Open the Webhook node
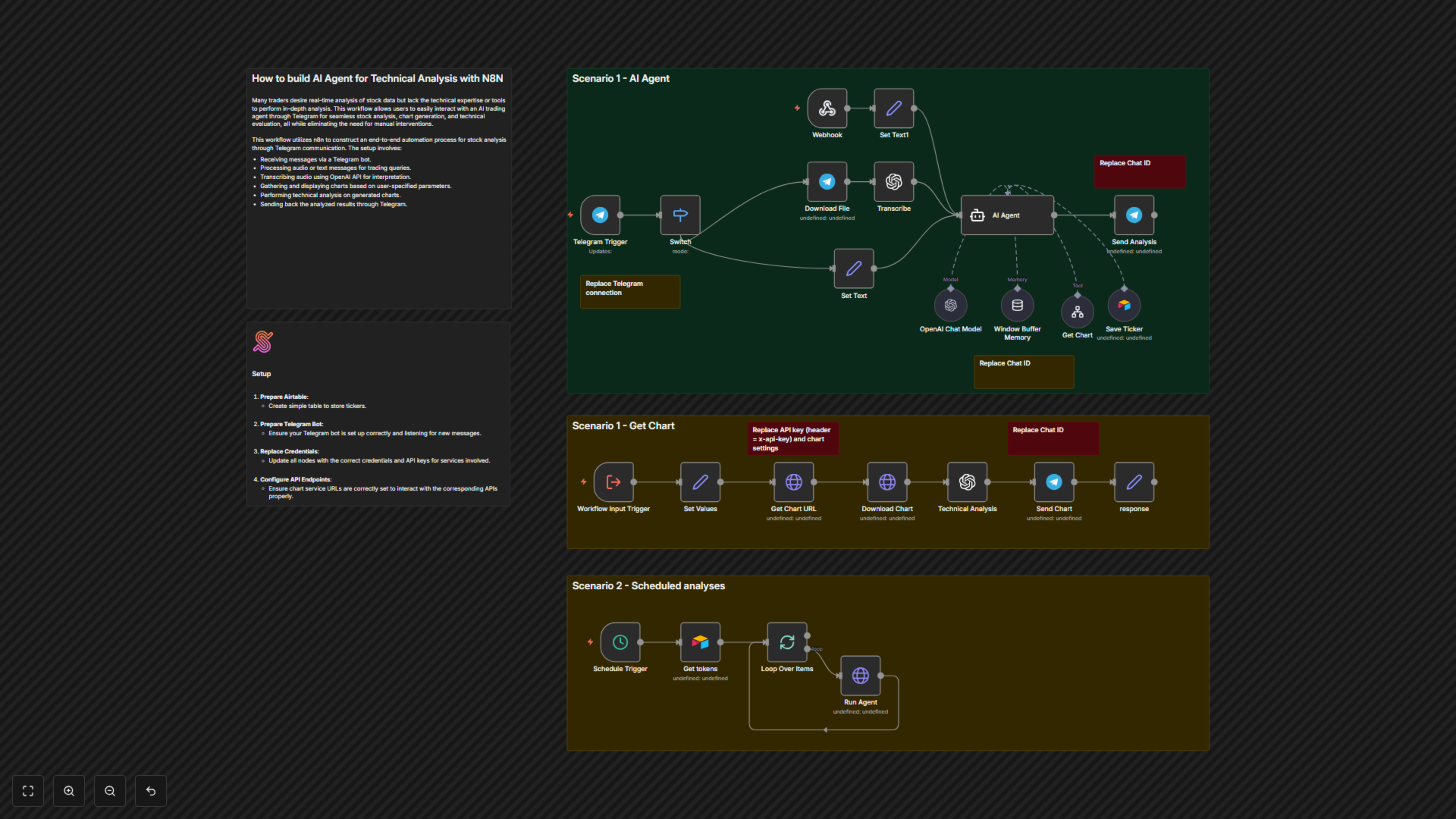The height and width of the screenshot is (819, 1456). click(827, 108)
